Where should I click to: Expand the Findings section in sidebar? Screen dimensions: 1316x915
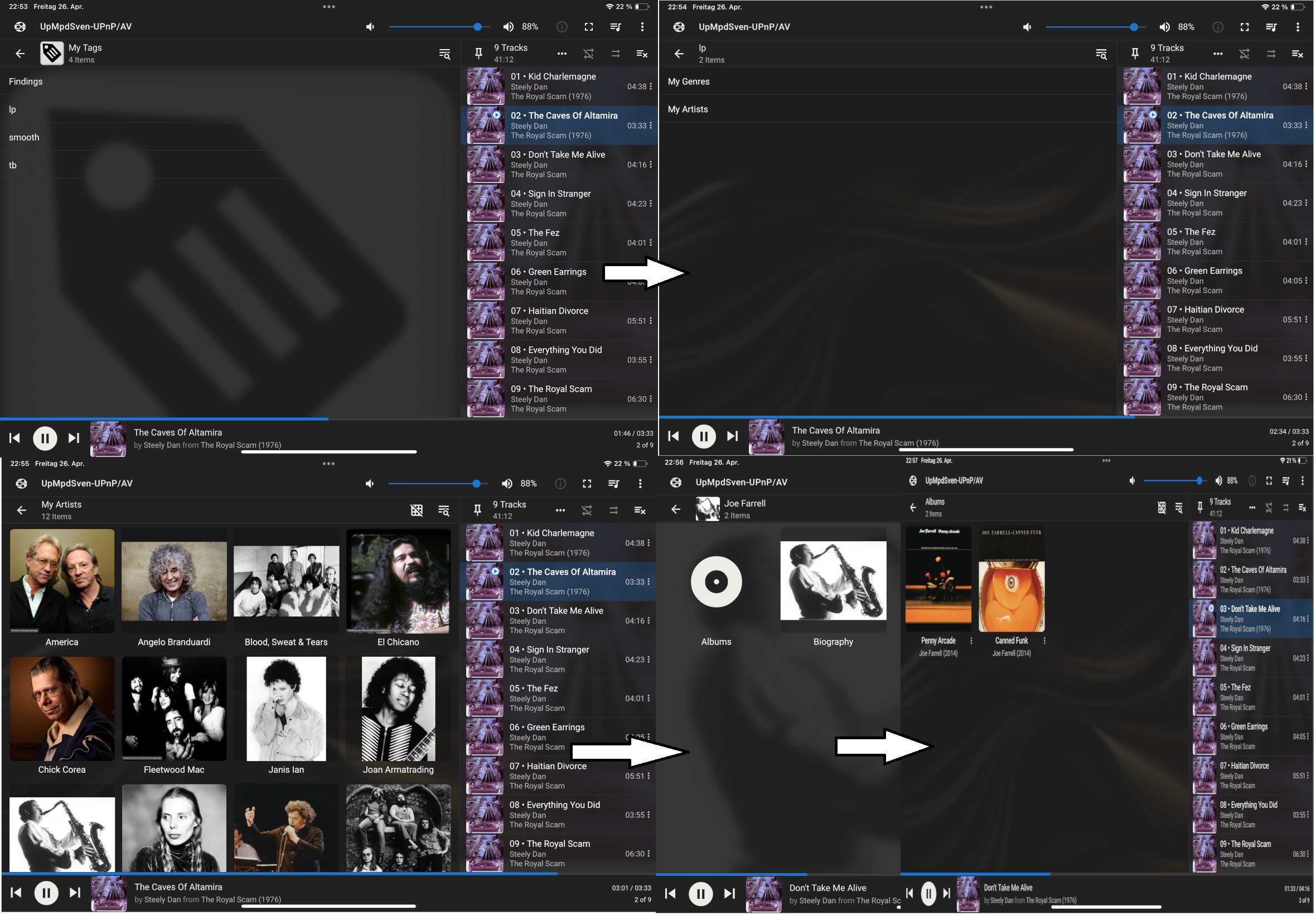pyautogui.click(x=28, y=81)
